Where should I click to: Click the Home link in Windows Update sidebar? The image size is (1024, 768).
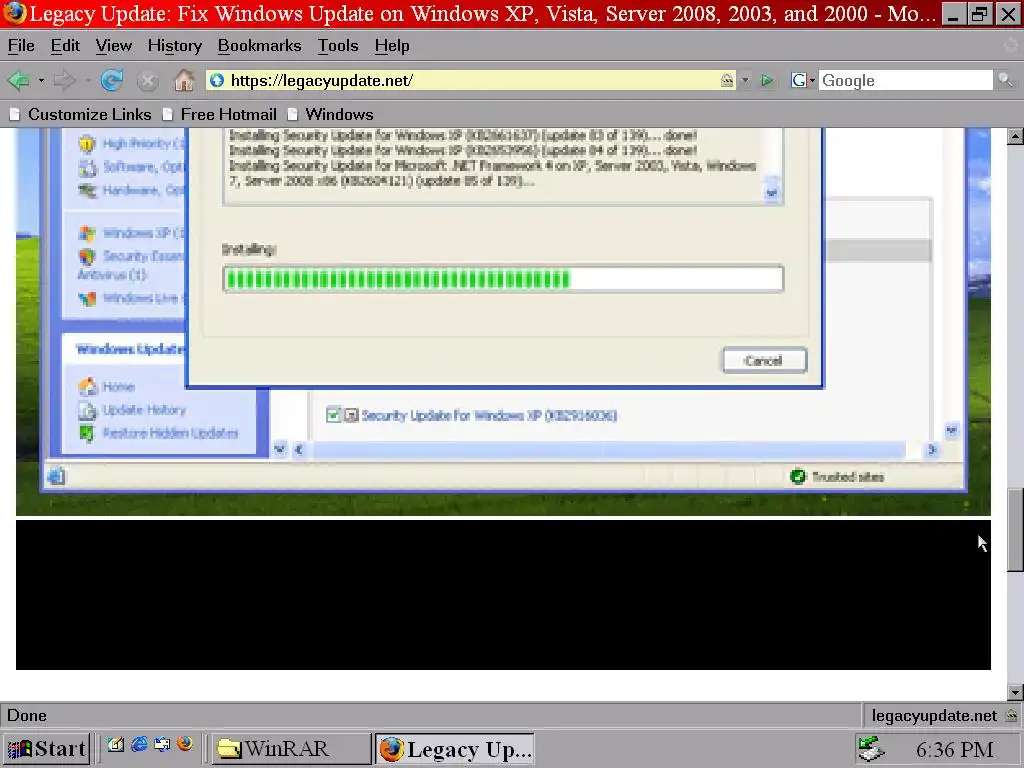click(x=118, y=387)
